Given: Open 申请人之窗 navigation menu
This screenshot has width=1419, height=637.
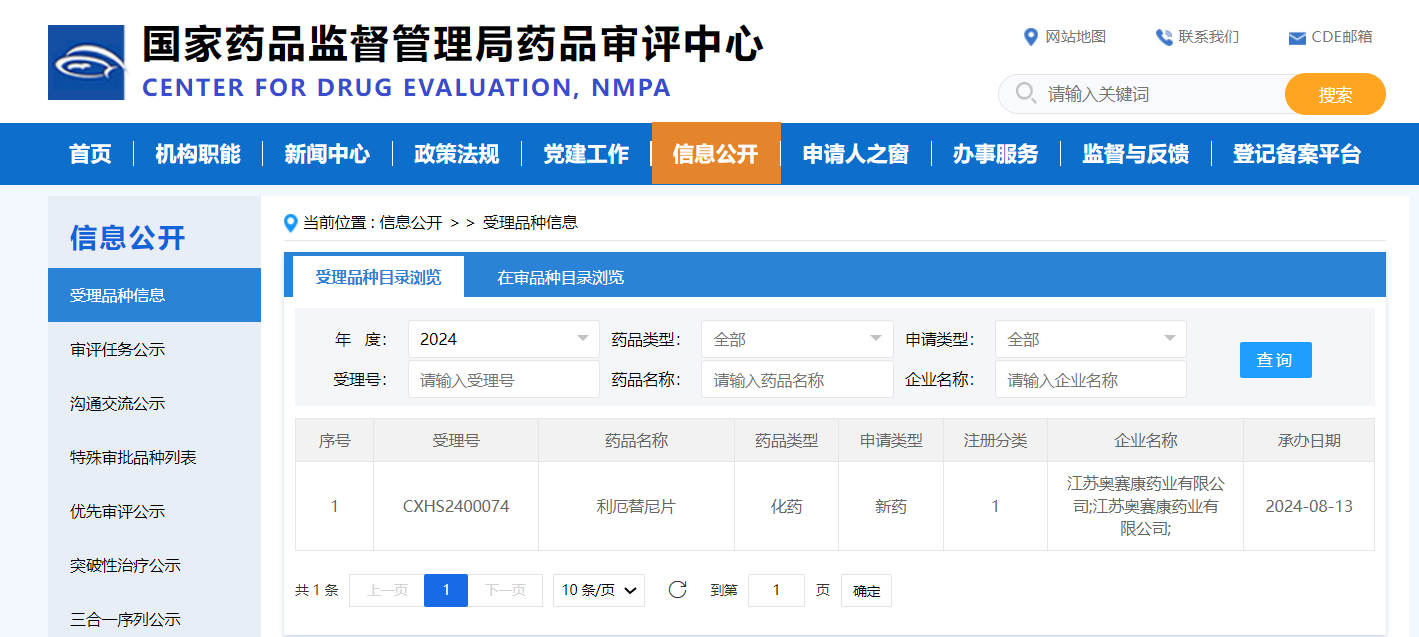Looking at the screenshot, I should coord(855,154).
